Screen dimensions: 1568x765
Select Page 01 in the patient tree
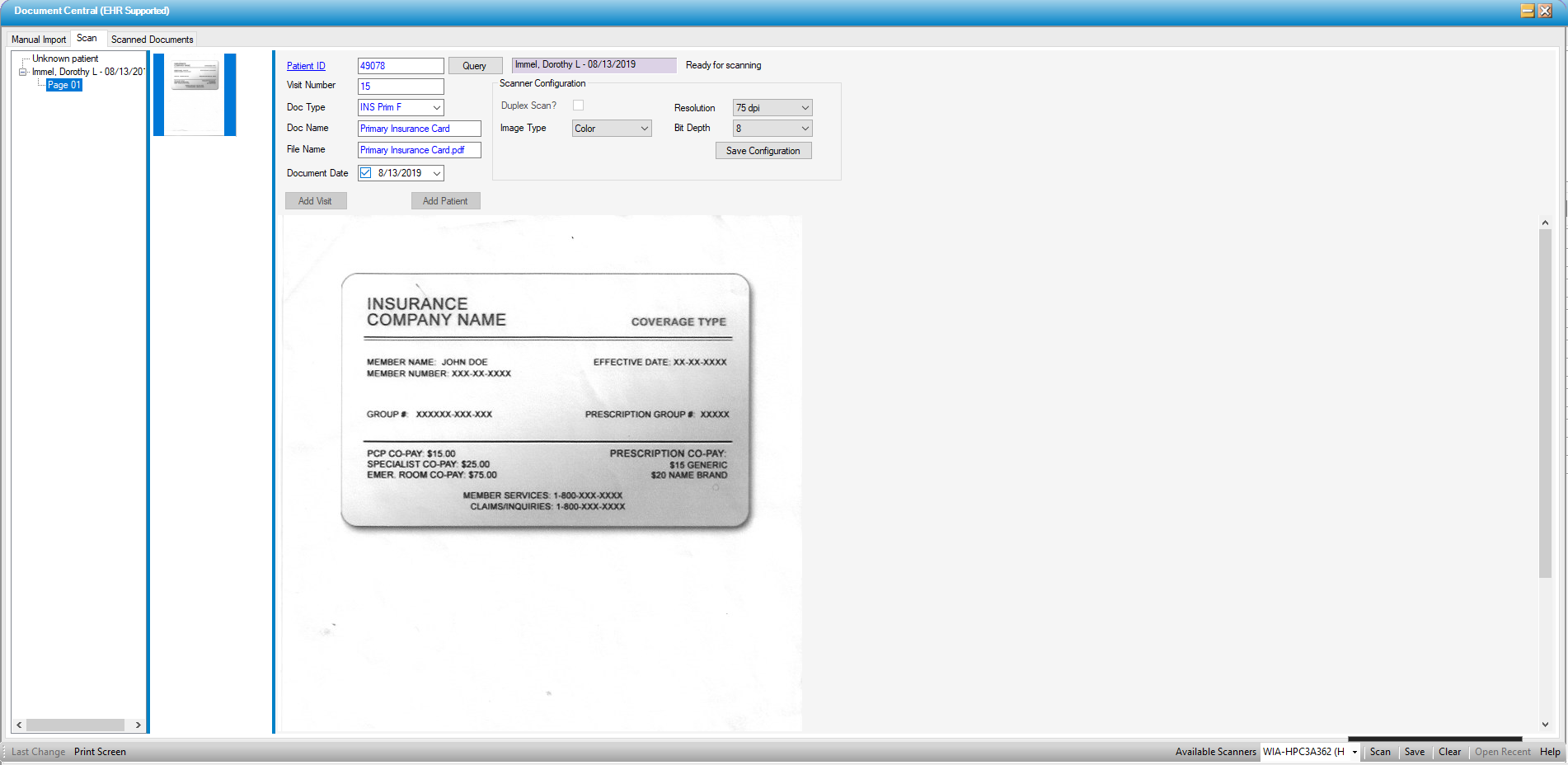tap(63, 85)
